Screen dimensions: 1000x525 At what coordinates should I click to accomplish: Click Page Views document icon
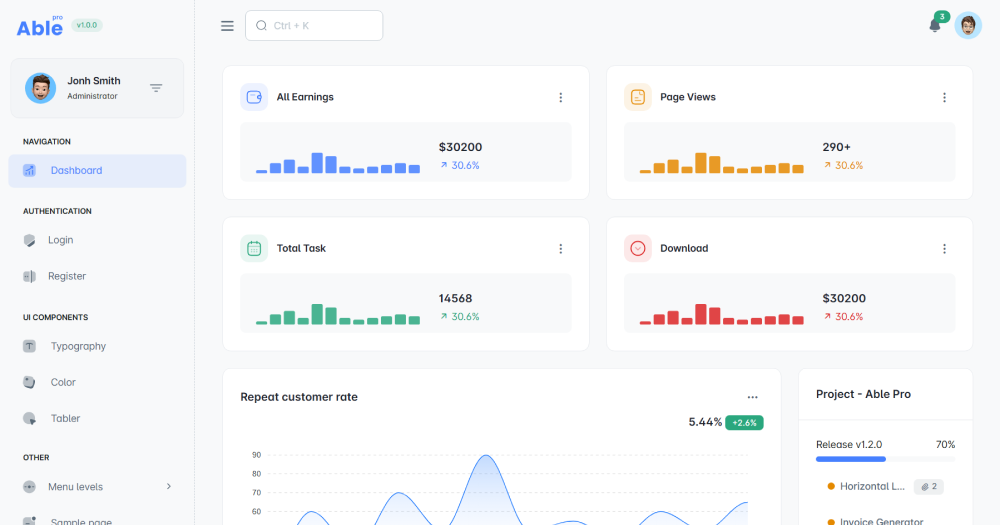coord(638,97)
